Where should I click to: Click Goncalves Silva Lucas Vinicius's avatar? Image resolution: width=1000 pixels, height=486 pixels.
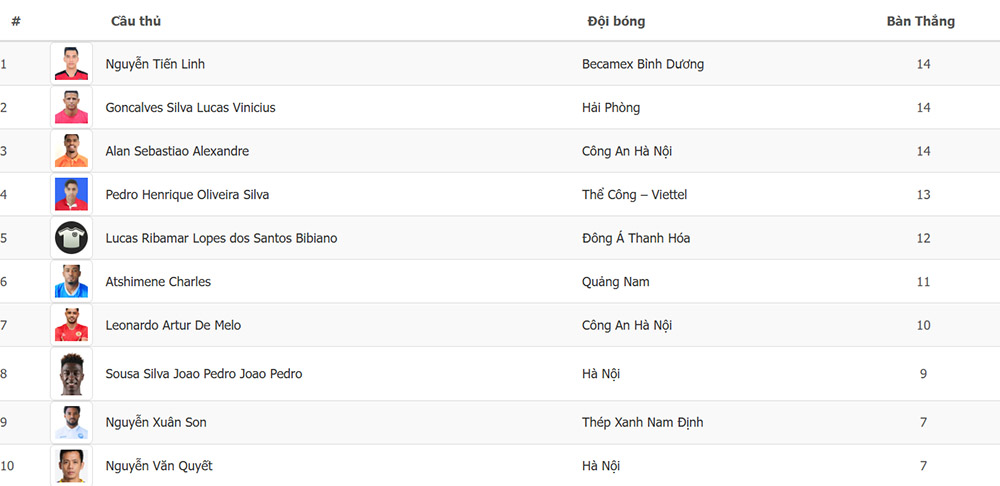[71, 107]
